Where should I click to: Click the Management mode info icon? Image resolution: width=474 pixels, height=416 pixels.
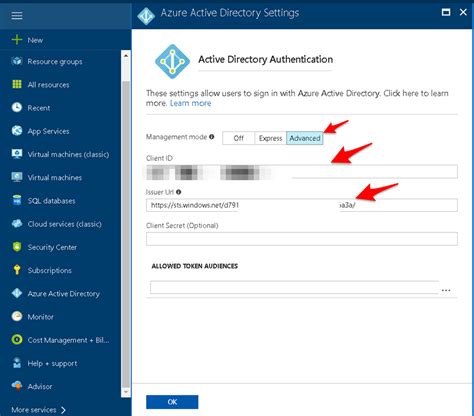(211, 137)
